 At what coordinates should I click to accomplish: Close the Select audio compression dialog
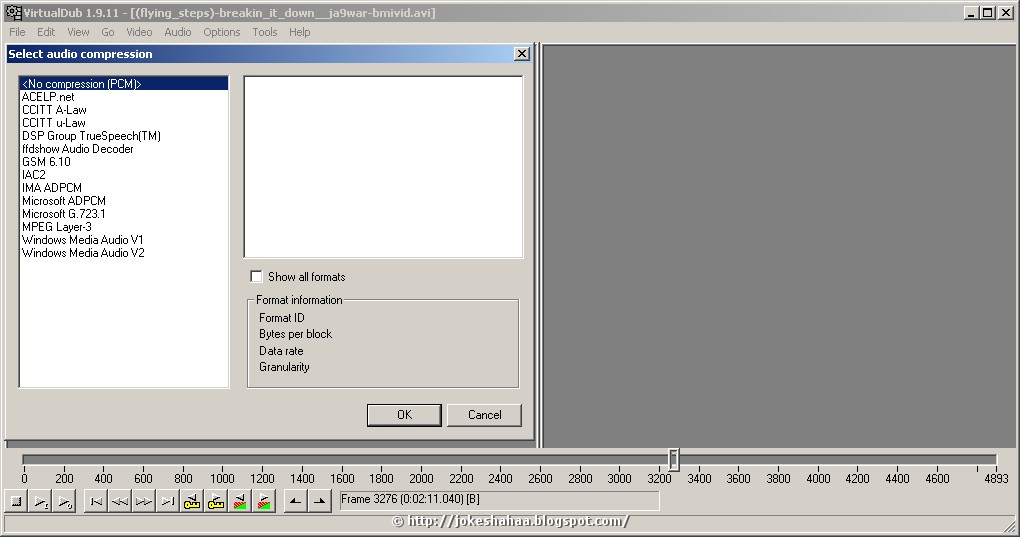coord(522,54)
